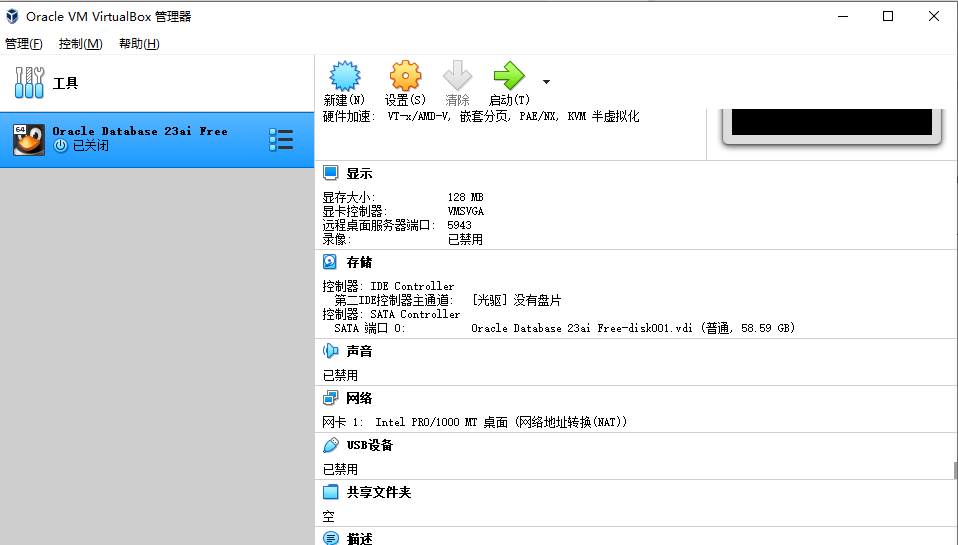
Task: Click the Network (网络) icon
Action: pyautogui.click(x=331, y=398)
